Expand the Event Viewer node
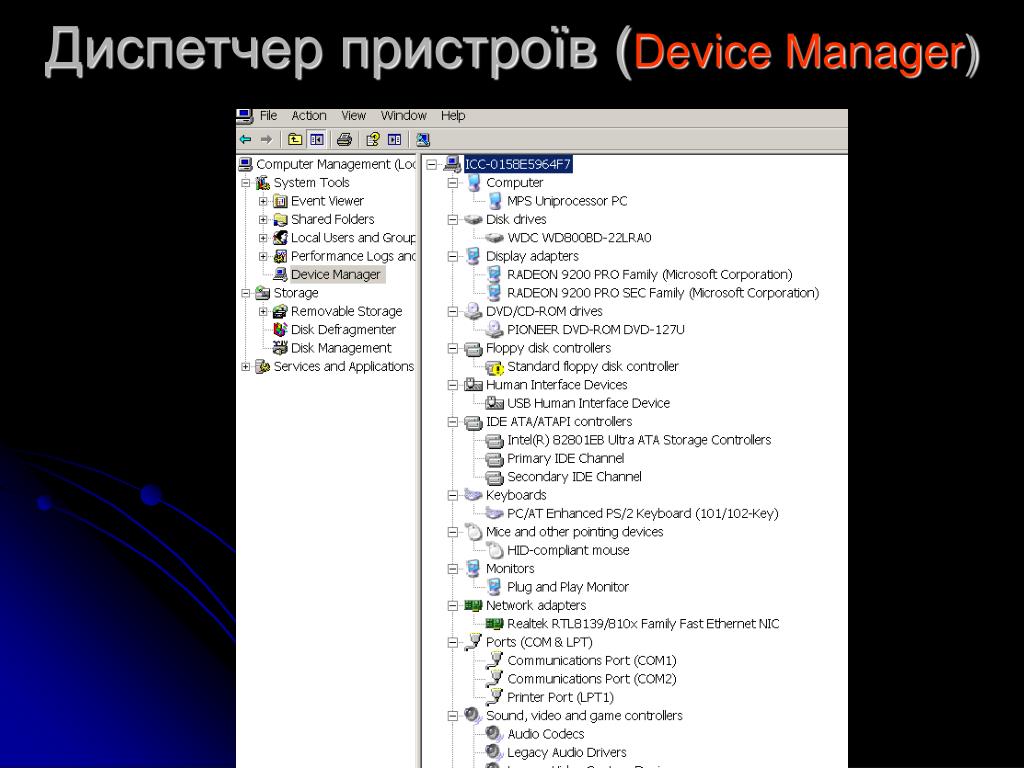This screenshot has height=768, width=1024. (x=263, y=201)
